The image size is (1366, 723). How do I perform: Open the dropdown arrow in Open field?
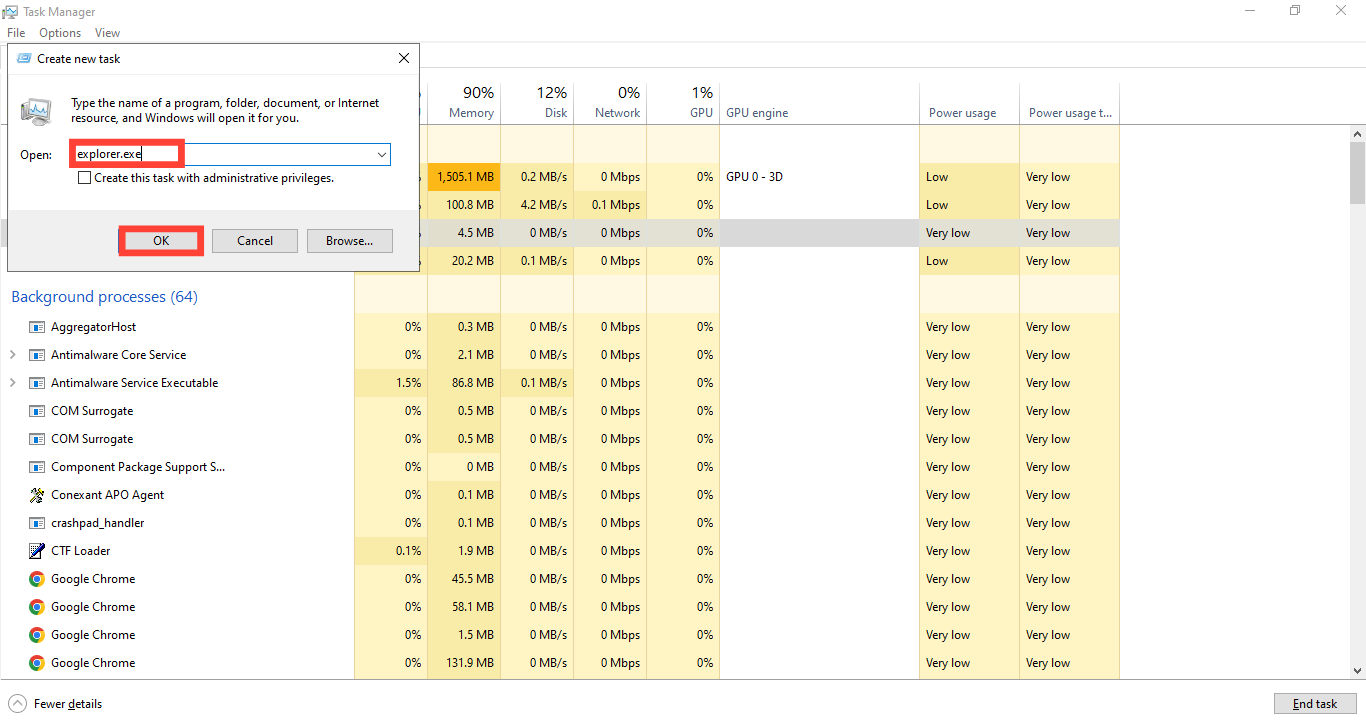382,155
